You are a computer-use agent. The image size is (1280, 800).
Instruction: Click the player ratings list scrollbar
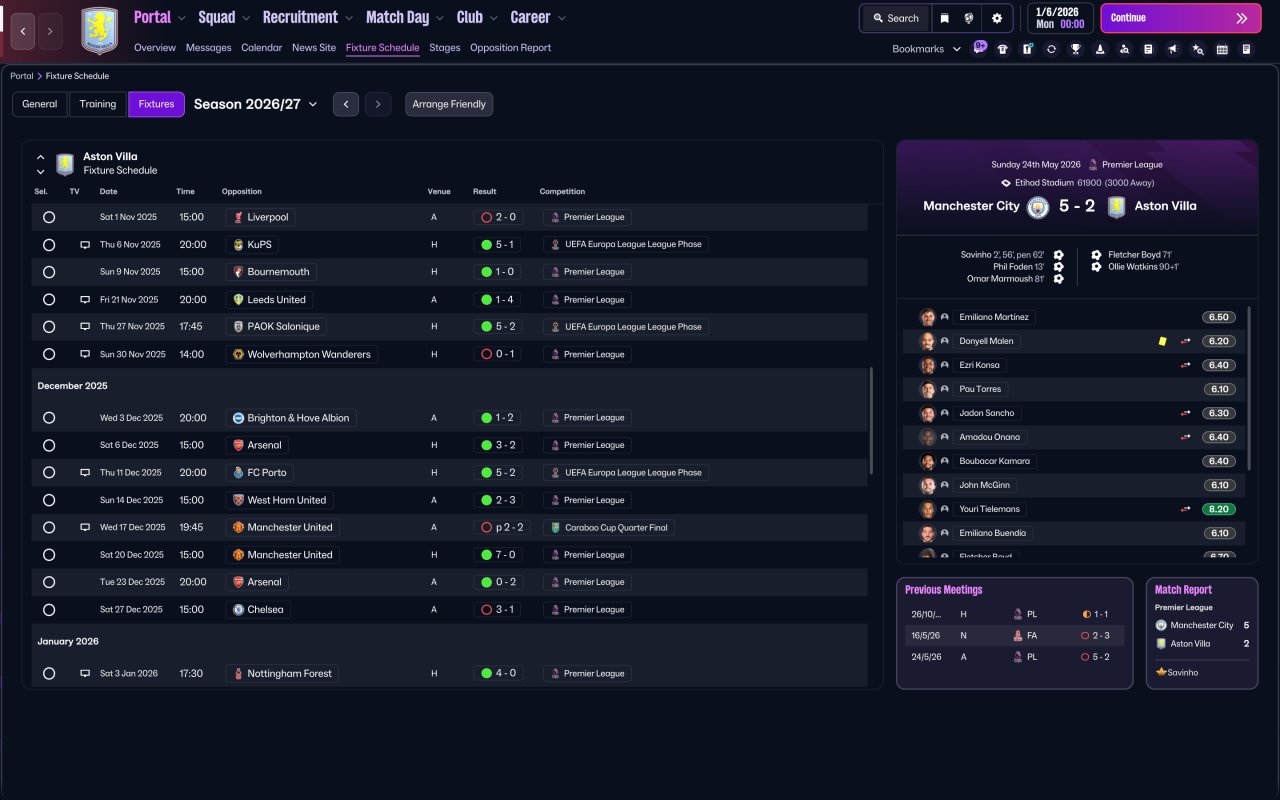click(1249, 388)
